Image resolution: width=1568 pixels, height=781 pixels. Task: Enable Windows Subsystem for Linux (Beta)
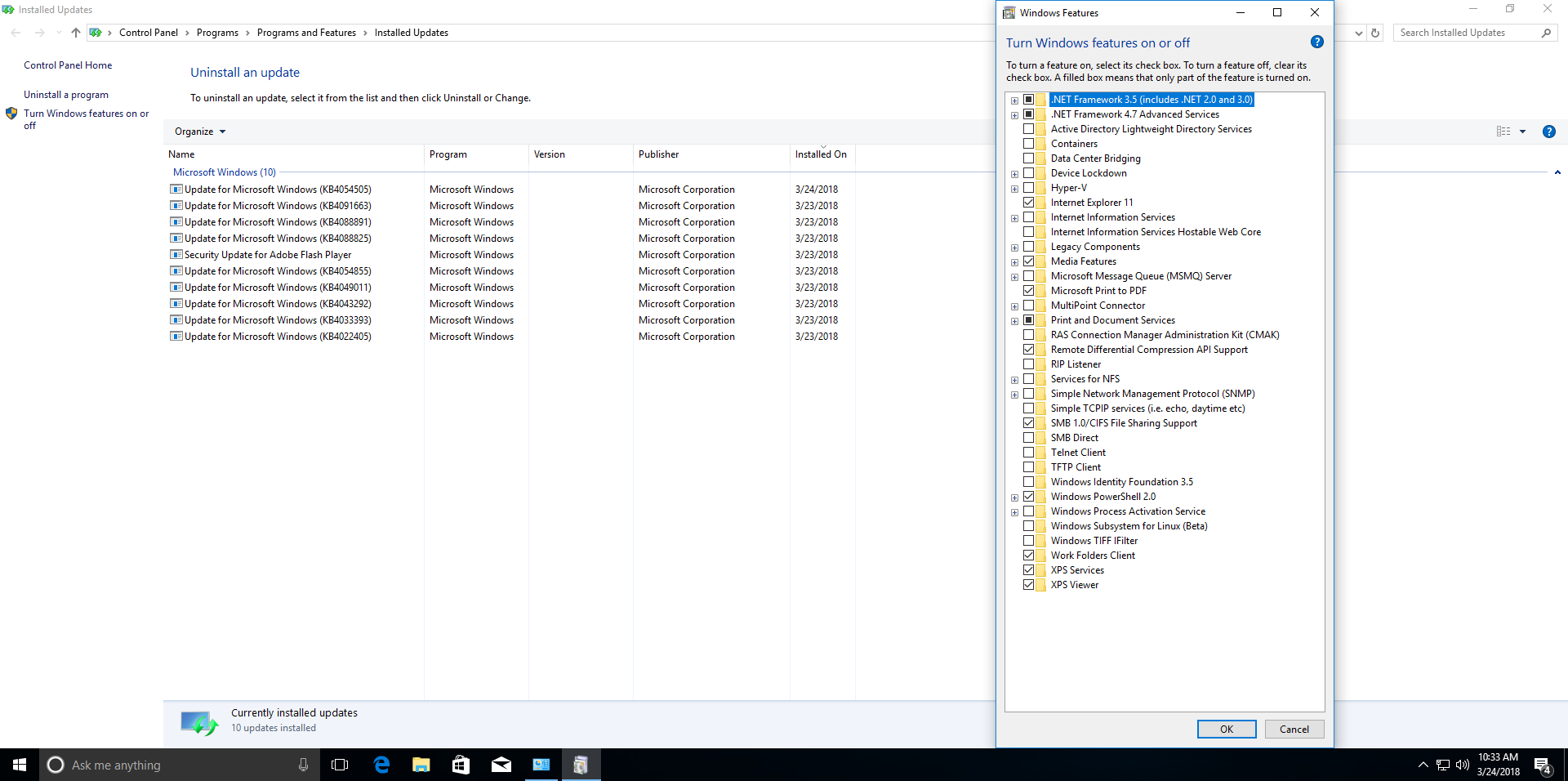point(1028,526)
